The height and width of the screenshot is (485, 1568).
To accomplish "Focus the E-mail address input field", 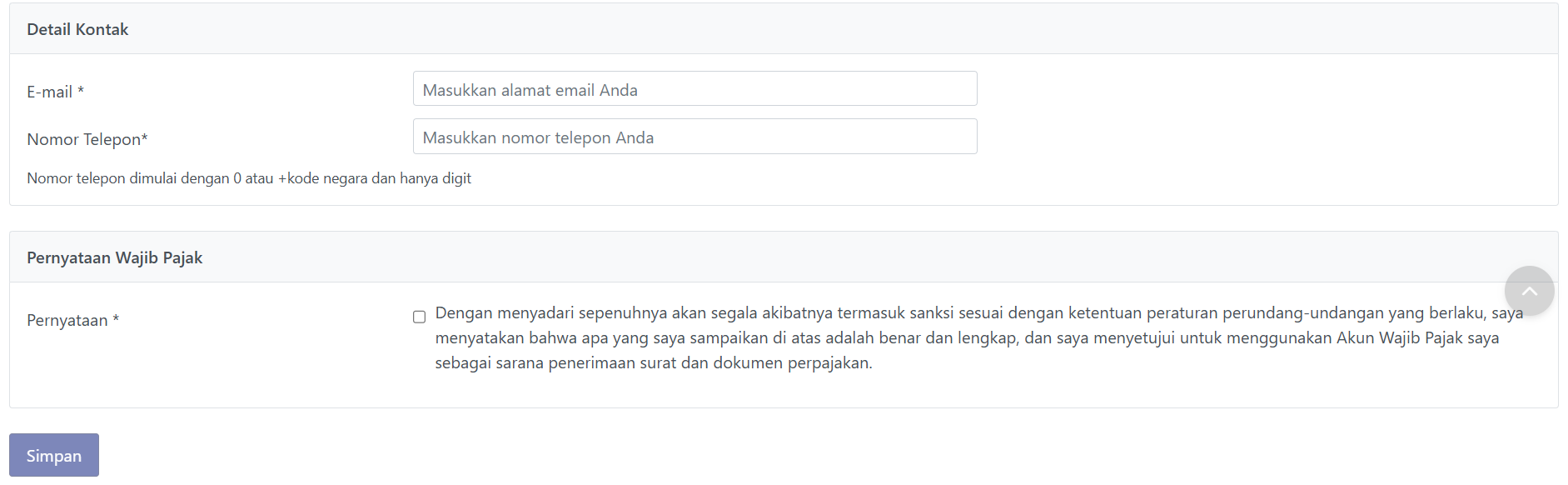I will (x=694, y=89).
